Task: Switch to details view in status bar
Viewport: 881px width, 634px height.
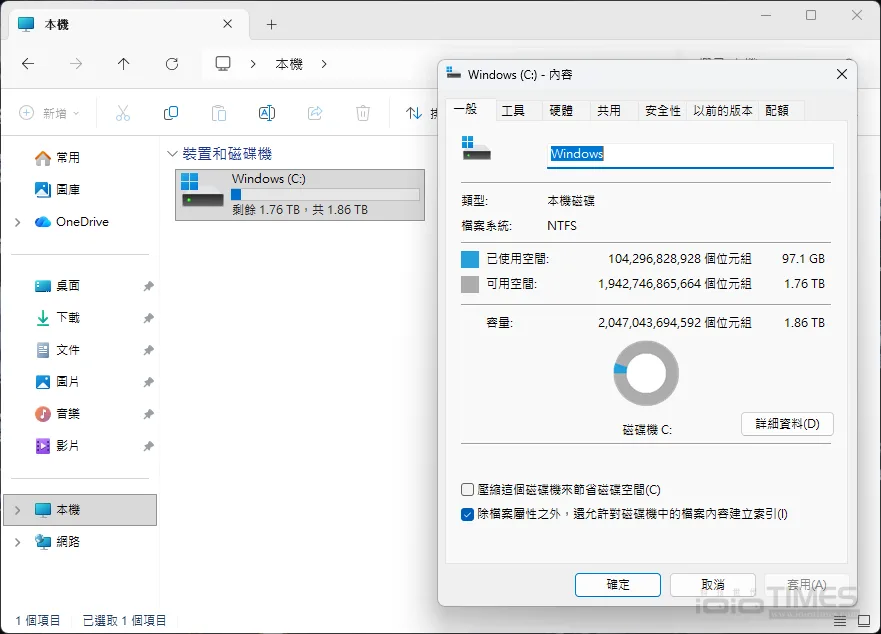Action: pyautogui.click(x=839, y=621)
